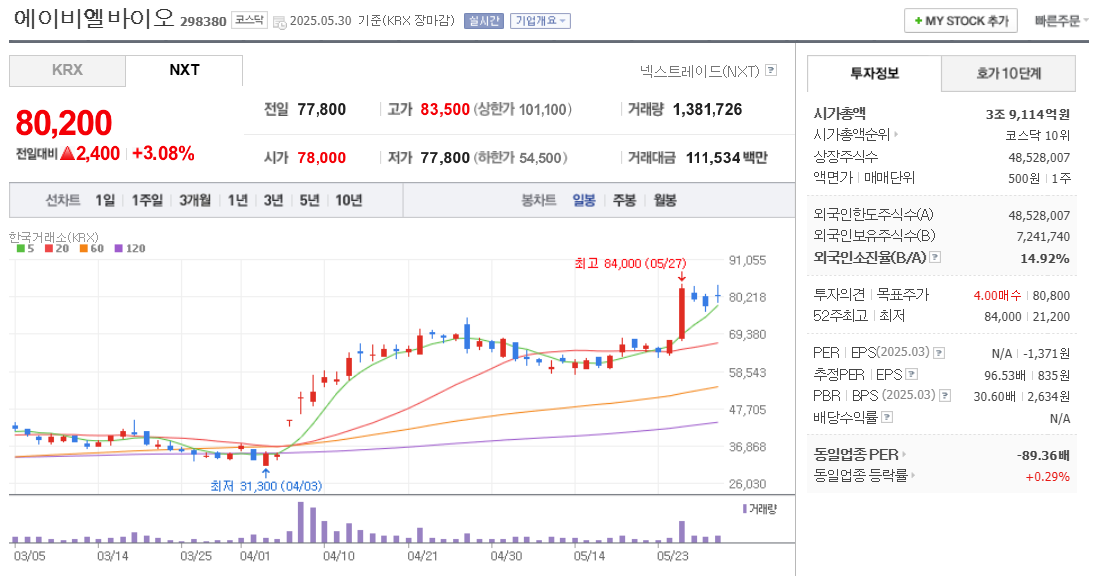1103x576 pixels.
Task: Open the 호가 10단계 tab
Action: click(1007, 74)
